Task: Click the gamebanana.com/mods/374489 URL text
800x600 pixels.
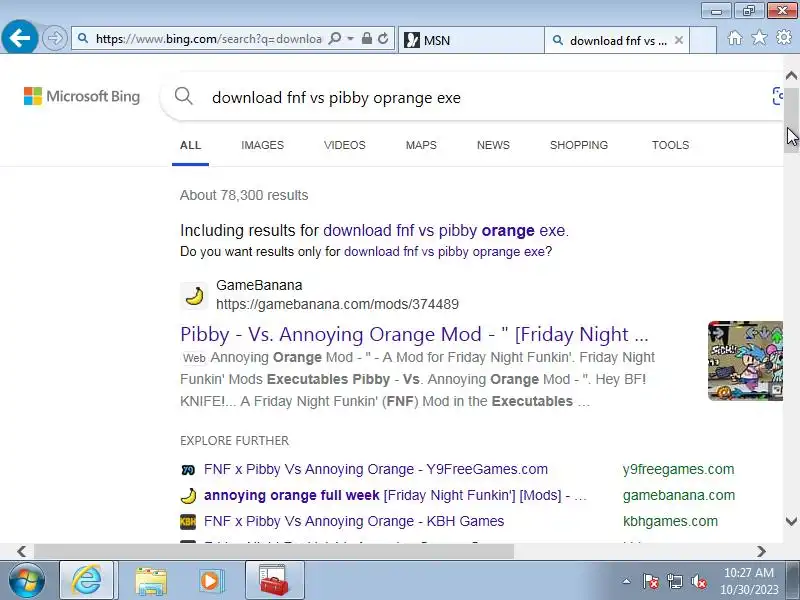Action: click(337, 304)
